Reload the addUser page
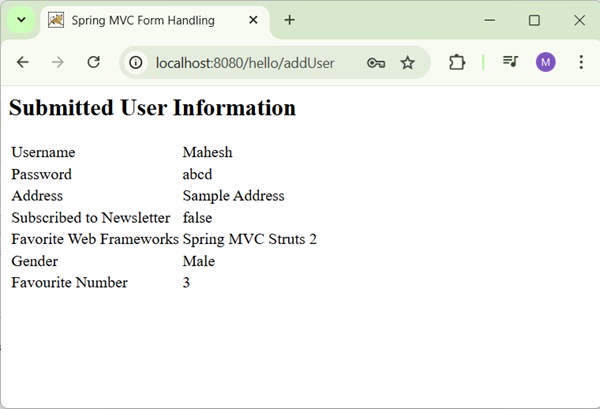Image resolution: width=600 pixels, height=409 pixels. pos(93,62)
